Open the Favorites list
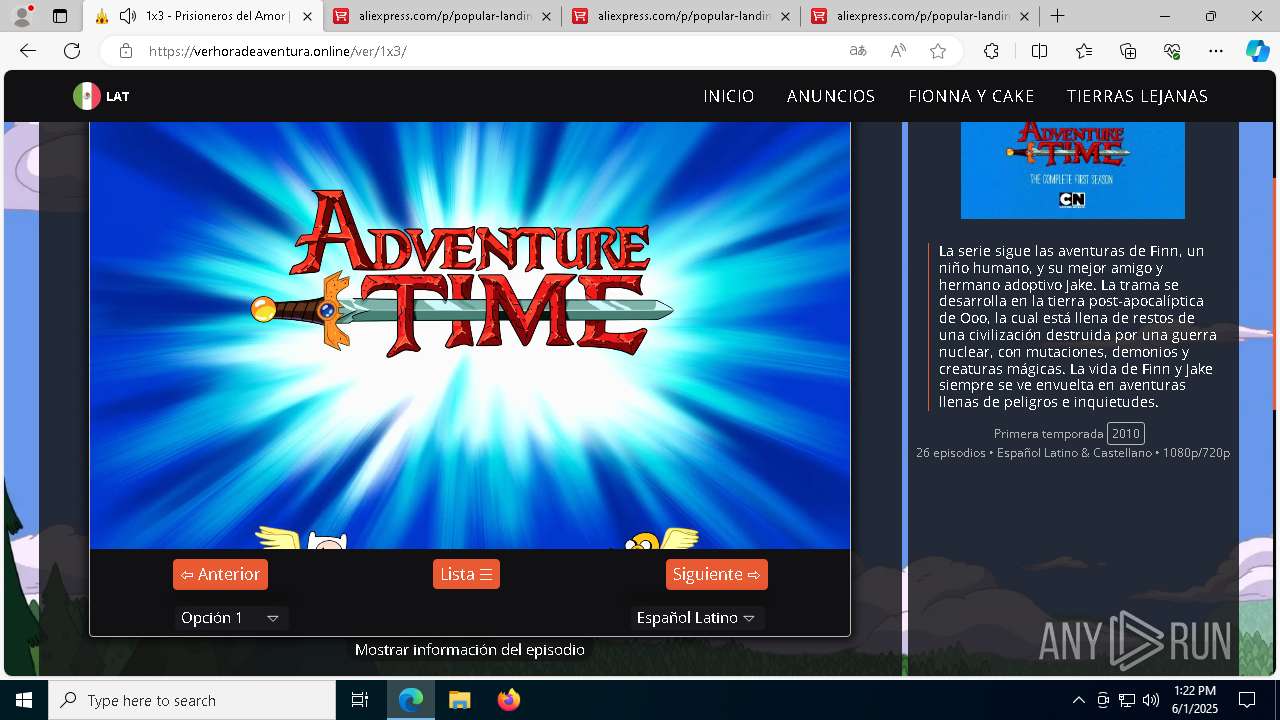The height and width of the screenshot is (720, 1280). 1084,51
